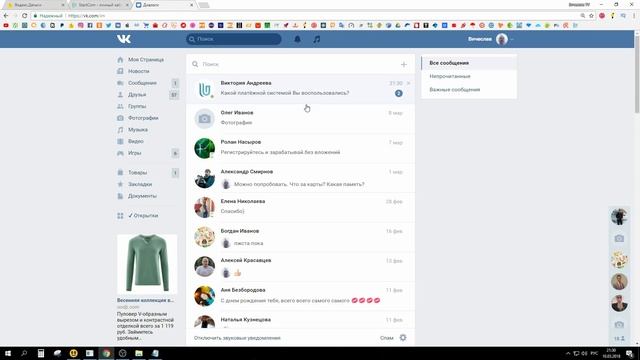Open dialog with Аня Безбородова
The image size is (640, 360).
[300, 296]
